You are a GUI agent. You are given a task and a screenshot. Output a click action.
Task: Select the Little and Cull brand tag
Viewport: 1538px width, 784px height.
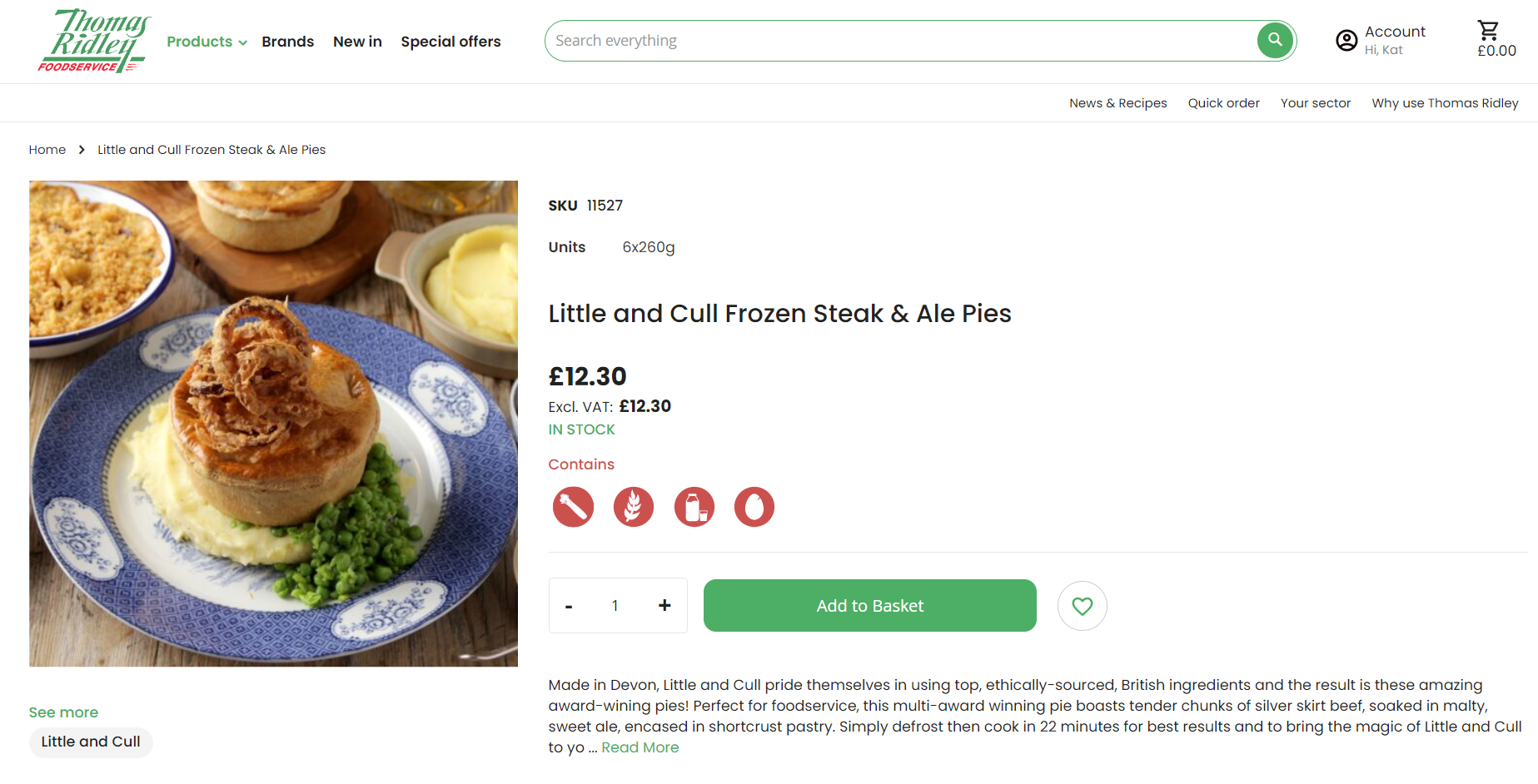pos(91,742)
